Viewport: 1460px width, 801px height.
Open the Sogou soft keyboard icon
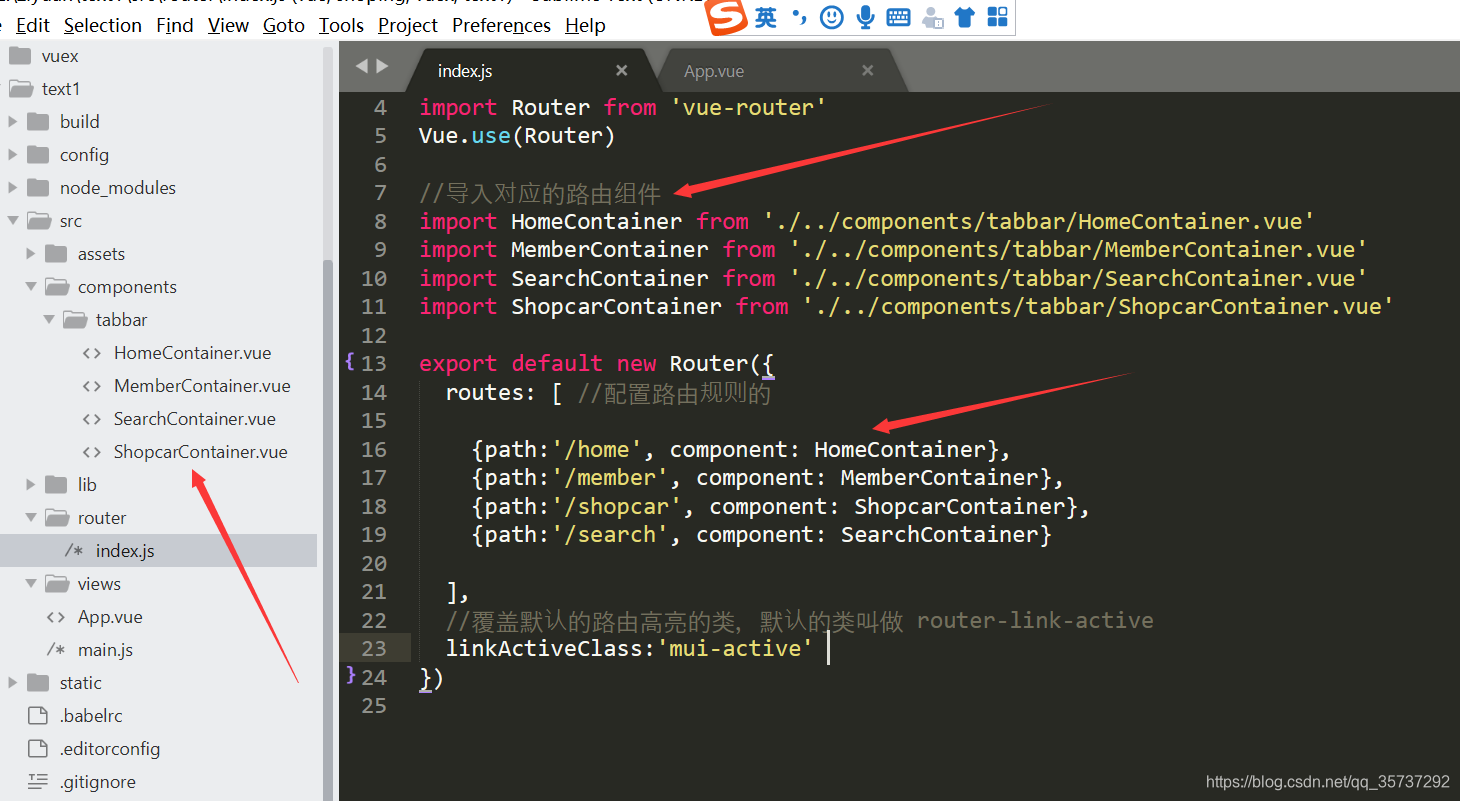pos(898,17)
